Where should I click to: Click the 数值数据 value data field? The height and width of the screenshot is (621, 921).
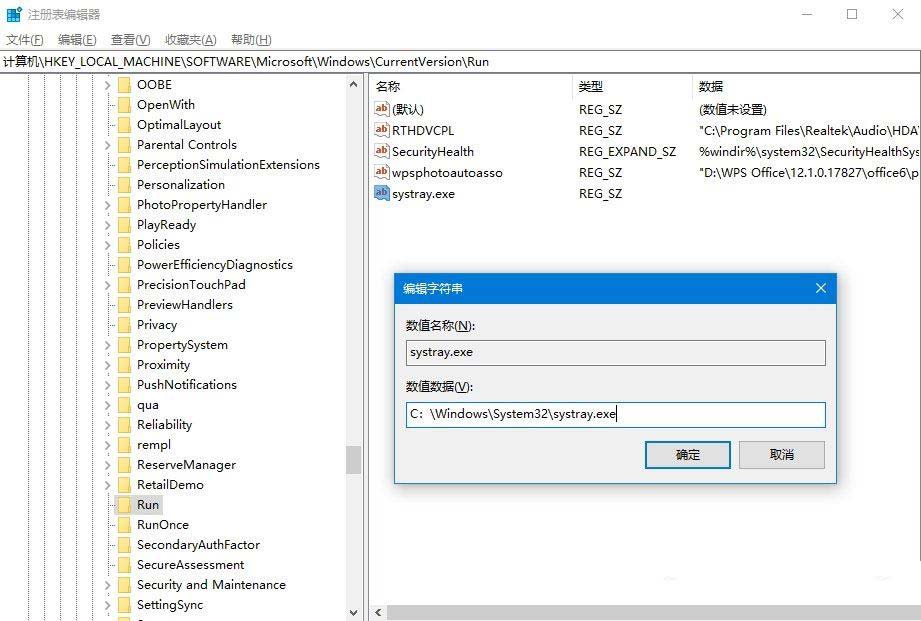click(x=615, y=414)
